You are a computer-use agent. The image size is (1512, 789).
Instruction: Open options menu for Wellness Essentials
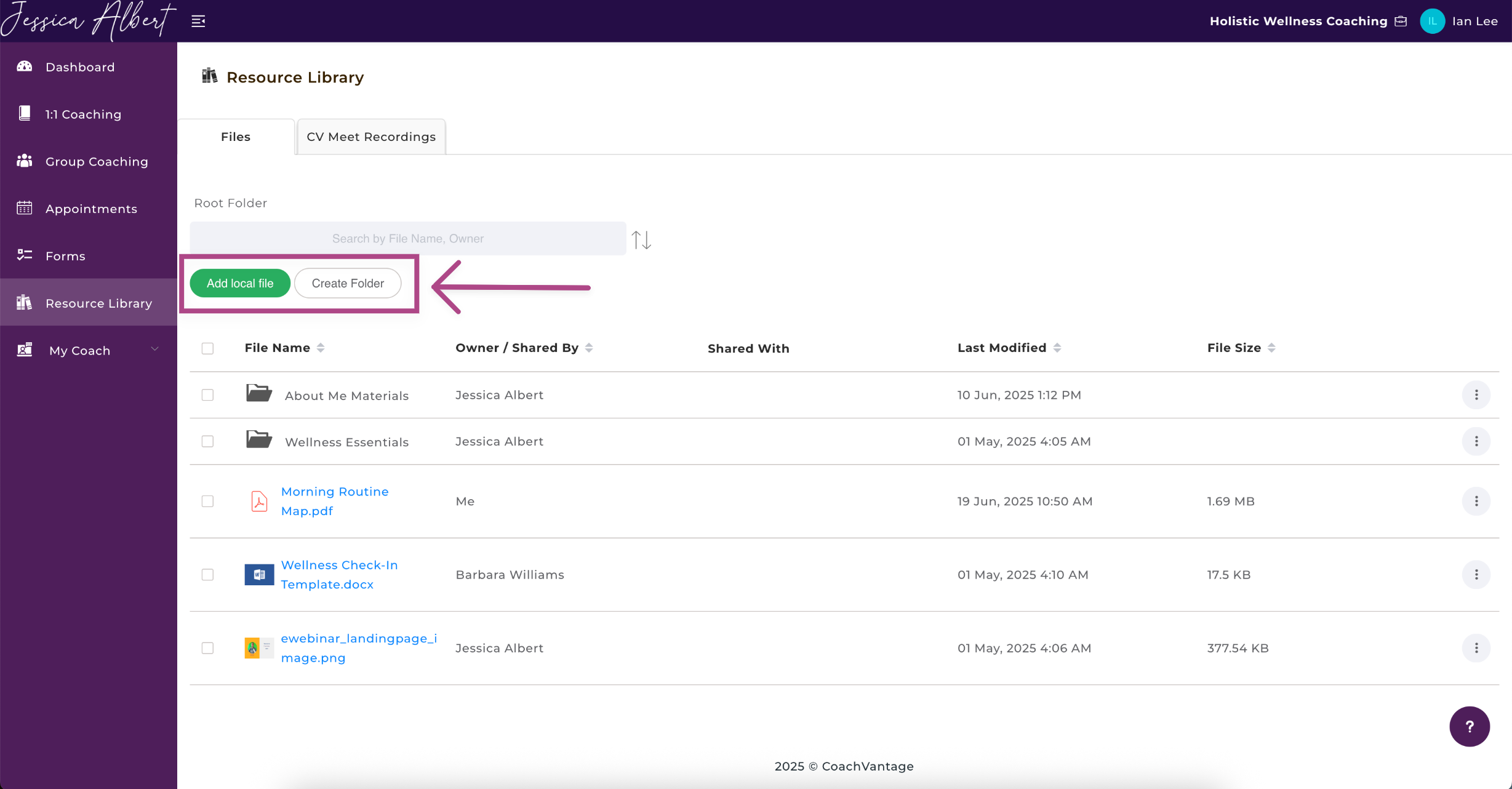(x=1476, y=441)
